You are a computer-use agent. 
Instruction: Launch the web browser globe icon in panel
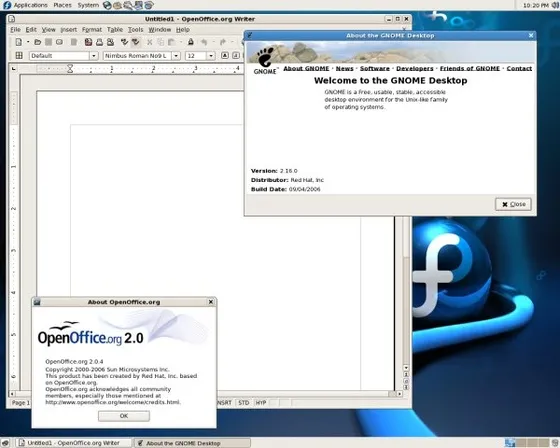click(107, 5)
